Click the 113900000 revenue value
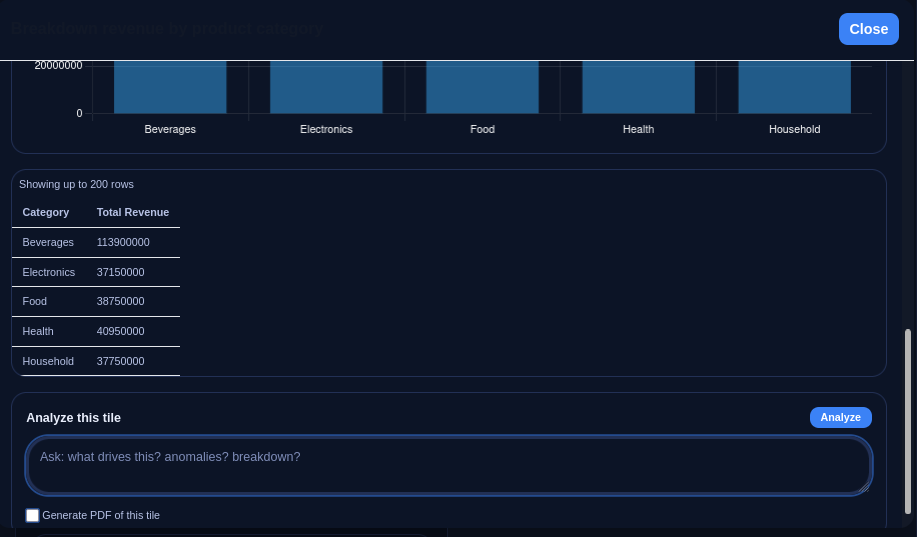Image resolution: width=917 pixels, height=537 pixels. (x=123, y=242)
